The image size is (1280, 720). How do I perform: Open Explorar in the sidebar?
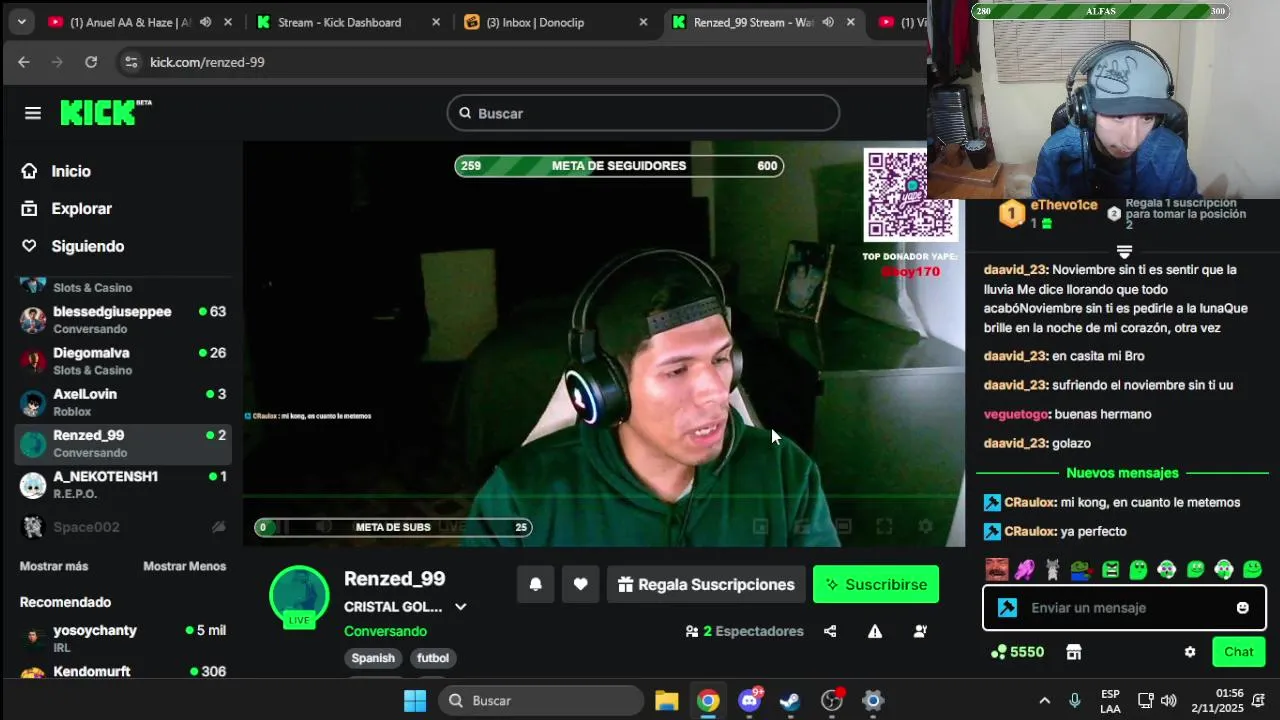pyautogui.click(x=67, y=209)
